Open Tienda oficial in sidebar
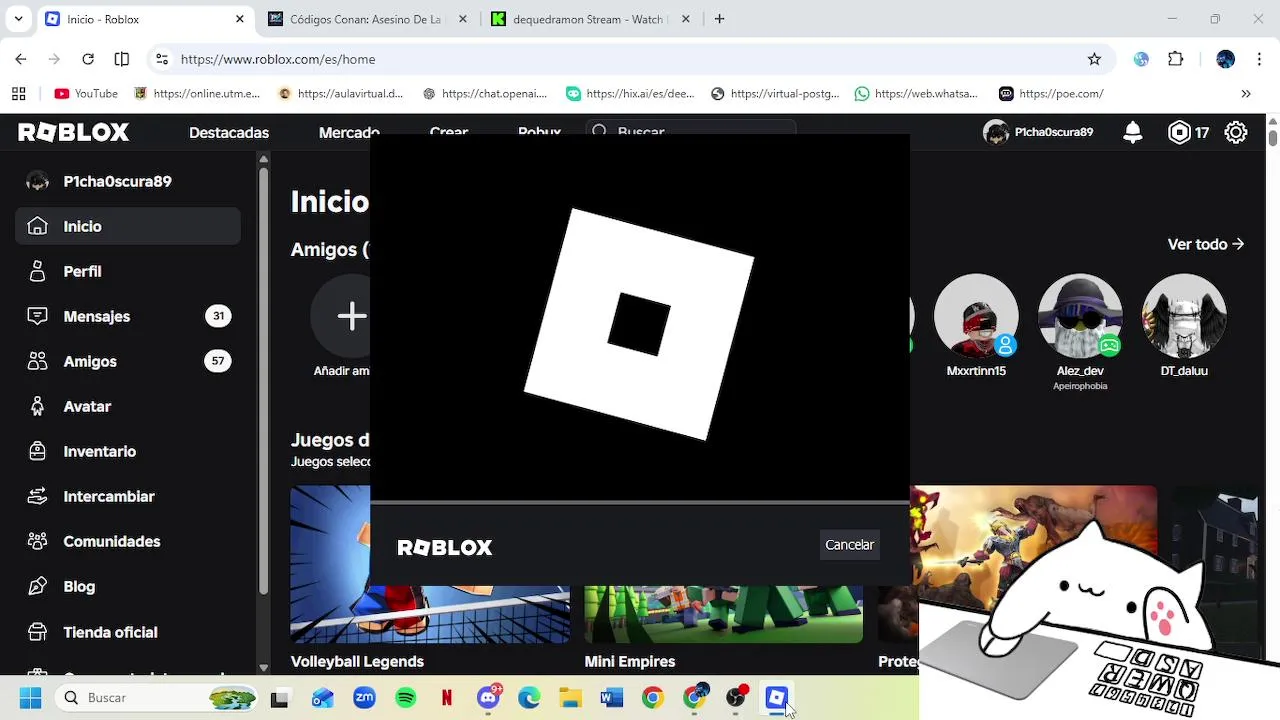Viewport: 1280px width, 720px height. tap(110, 632)
